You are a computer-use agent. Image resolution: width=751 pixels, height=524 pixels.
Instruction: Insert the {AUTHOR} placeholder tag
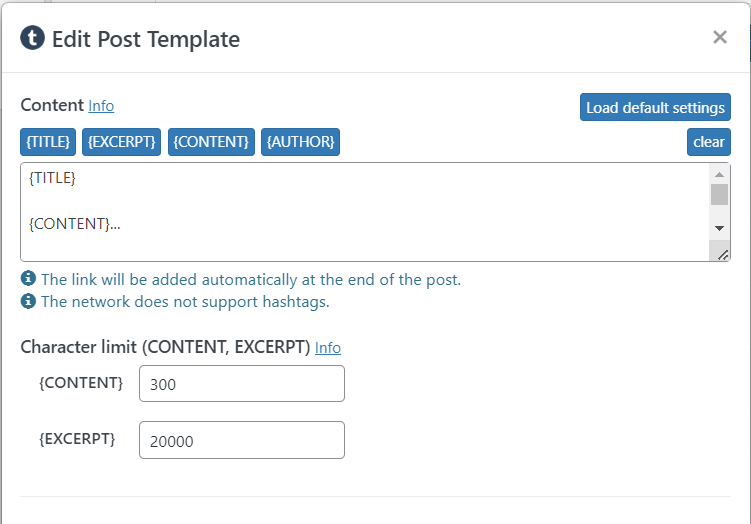coord(301,142)
